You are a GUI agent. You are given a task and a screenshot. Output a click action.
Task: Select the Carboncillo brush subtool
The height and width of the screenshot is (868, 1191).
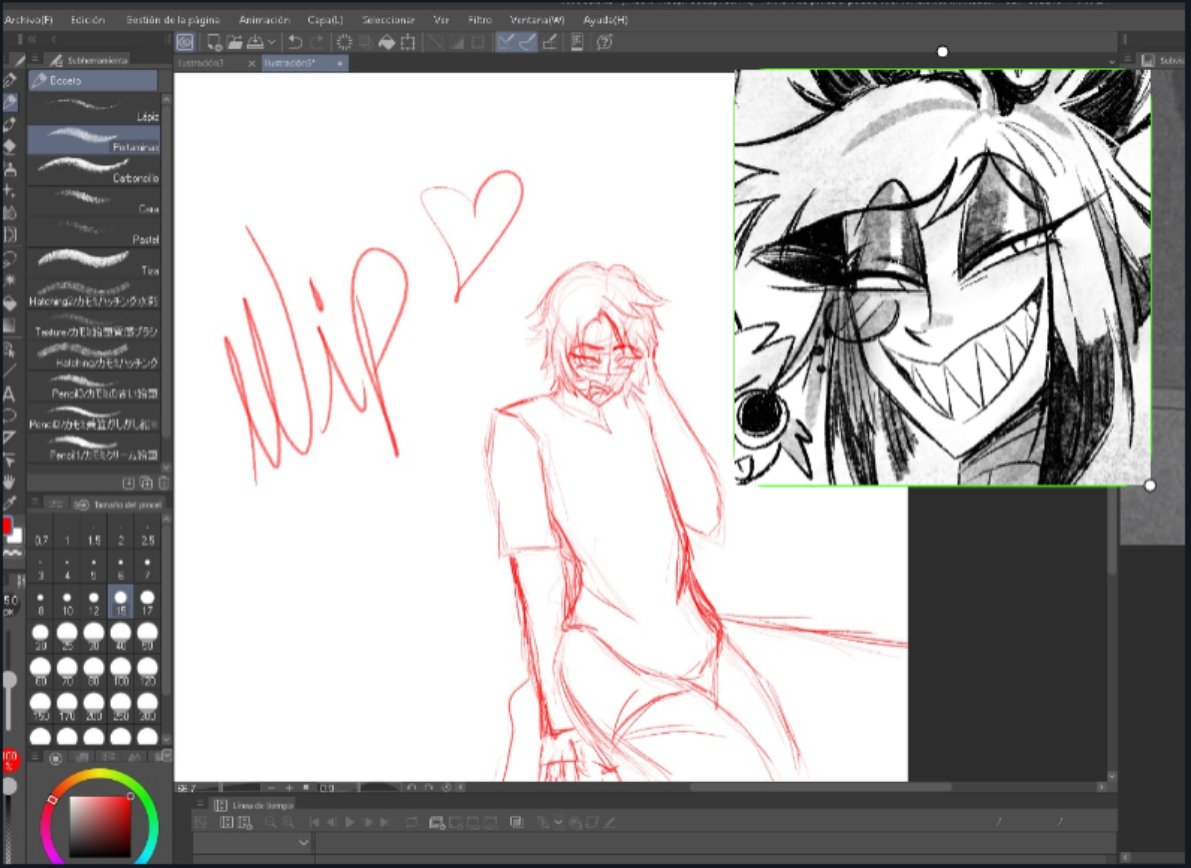(95, 177)
